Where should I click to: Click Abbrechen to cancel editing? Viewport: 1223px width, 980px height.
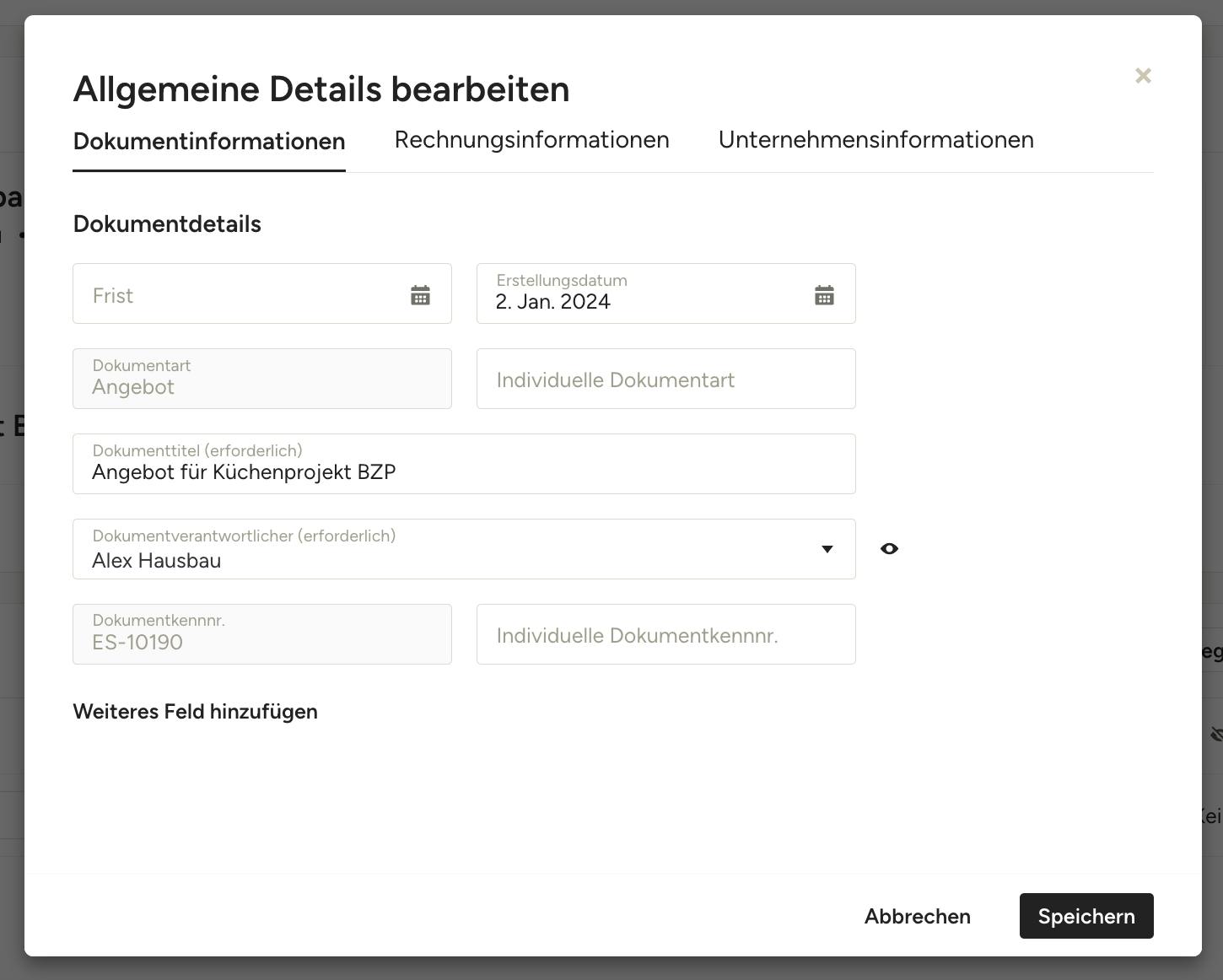point(917,917)
